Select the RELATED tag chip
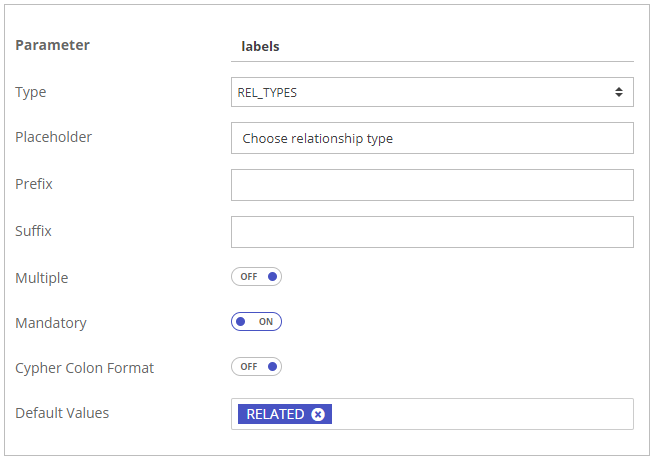The image size is (653, 459). 275,414
